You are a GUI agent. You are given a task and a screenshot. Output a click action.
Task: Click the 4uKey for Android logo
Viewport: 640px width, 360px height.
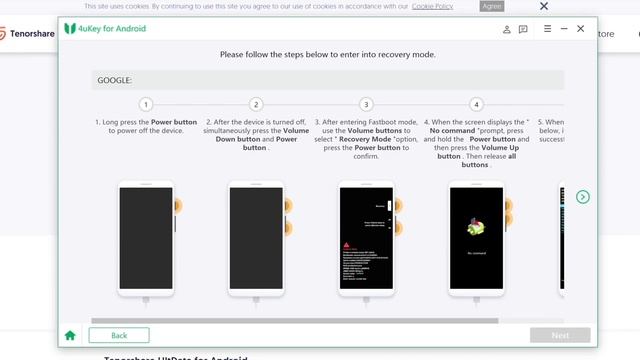[105, 29]
